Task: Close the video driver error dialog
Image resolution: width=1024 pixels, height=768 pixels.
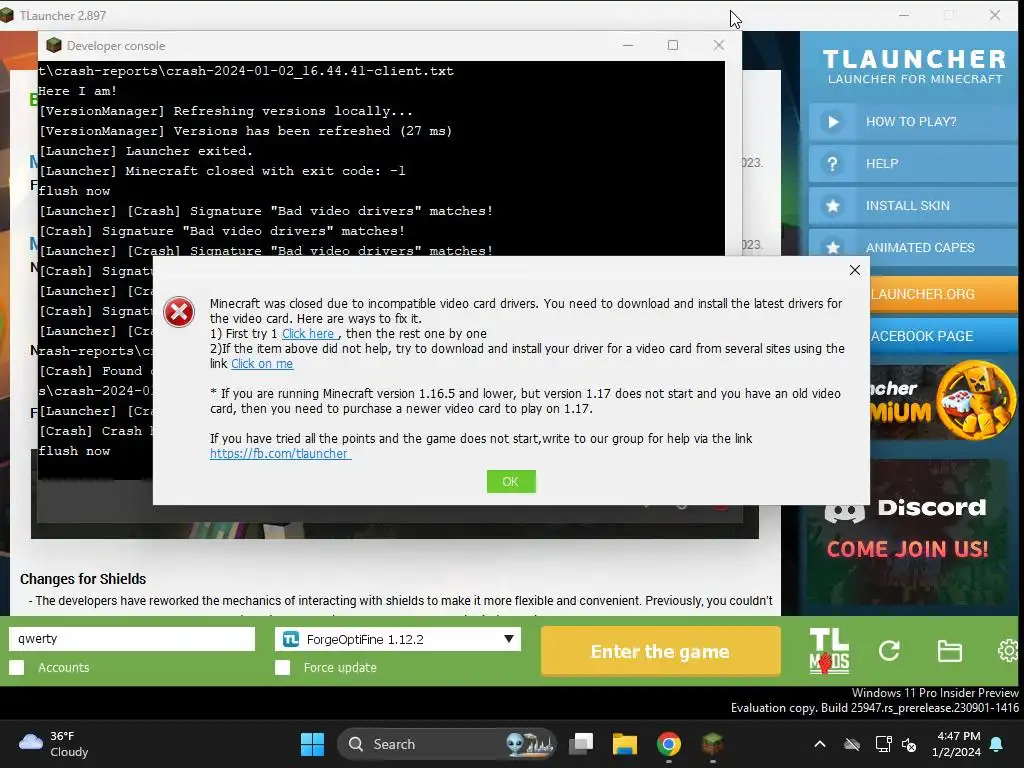Action: click(855, 270)
